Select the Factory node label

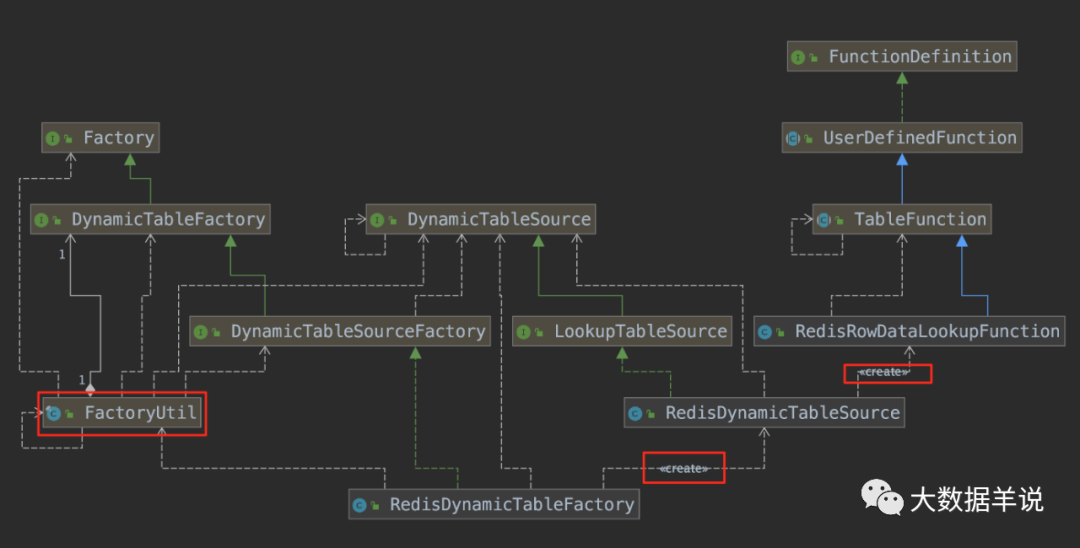coord(118,138)
